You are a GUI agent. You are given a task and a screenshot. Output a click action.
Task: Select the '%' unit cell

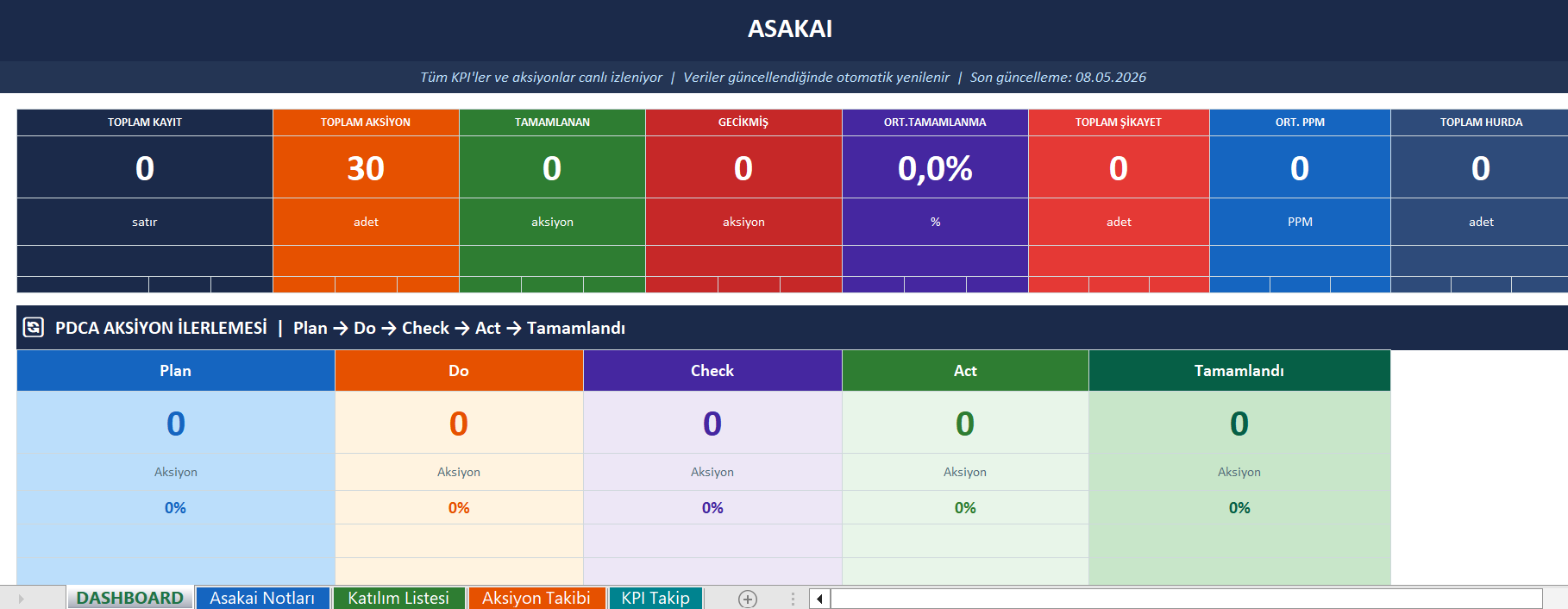935,222
